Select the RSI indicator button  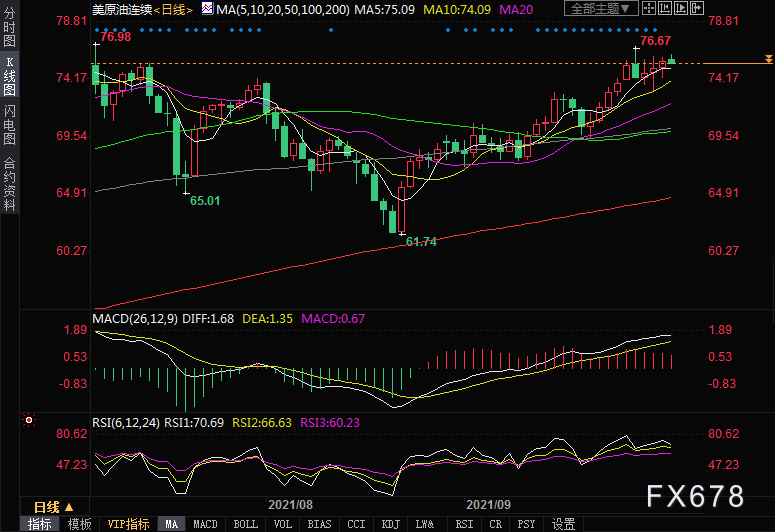click(x=464, y=524)
